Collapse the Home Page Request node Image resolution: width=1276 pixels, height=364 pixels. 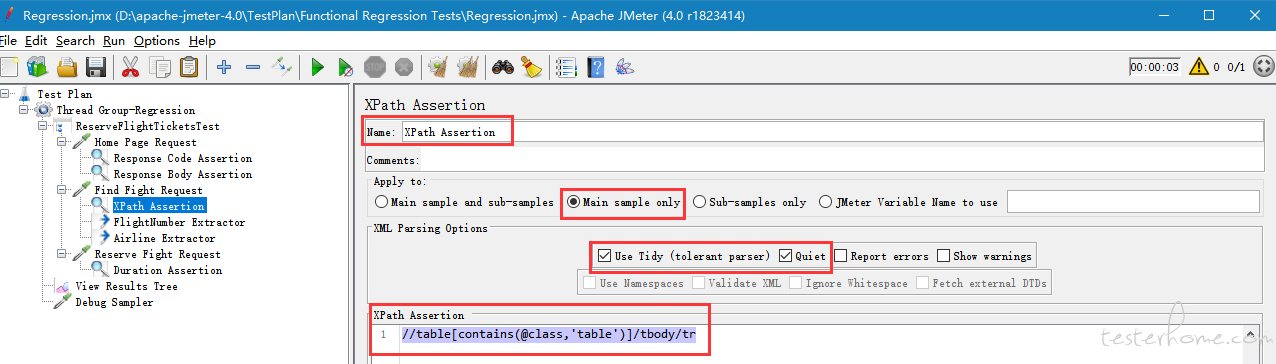[x=62, y=142]
